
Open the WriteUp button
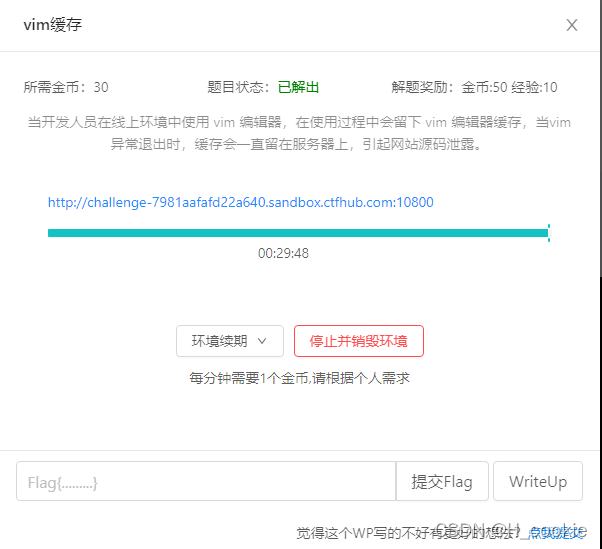(x=538, y=481)
